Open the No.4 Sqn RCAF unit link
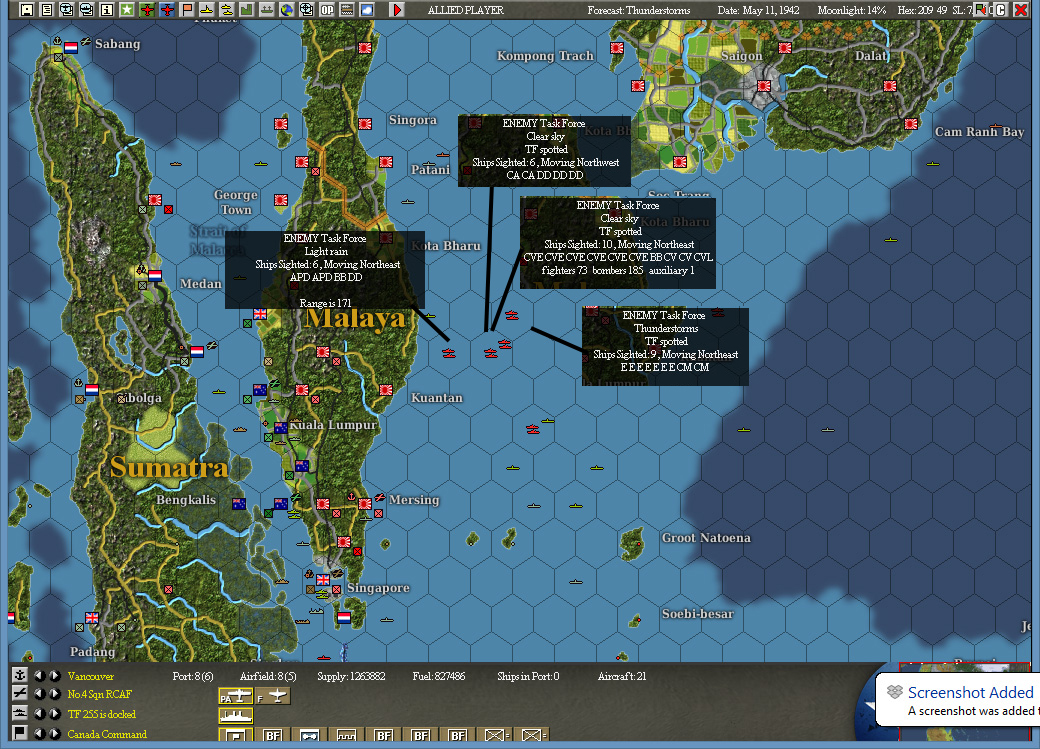1040x749 pixels. click(x=99, y=694)
